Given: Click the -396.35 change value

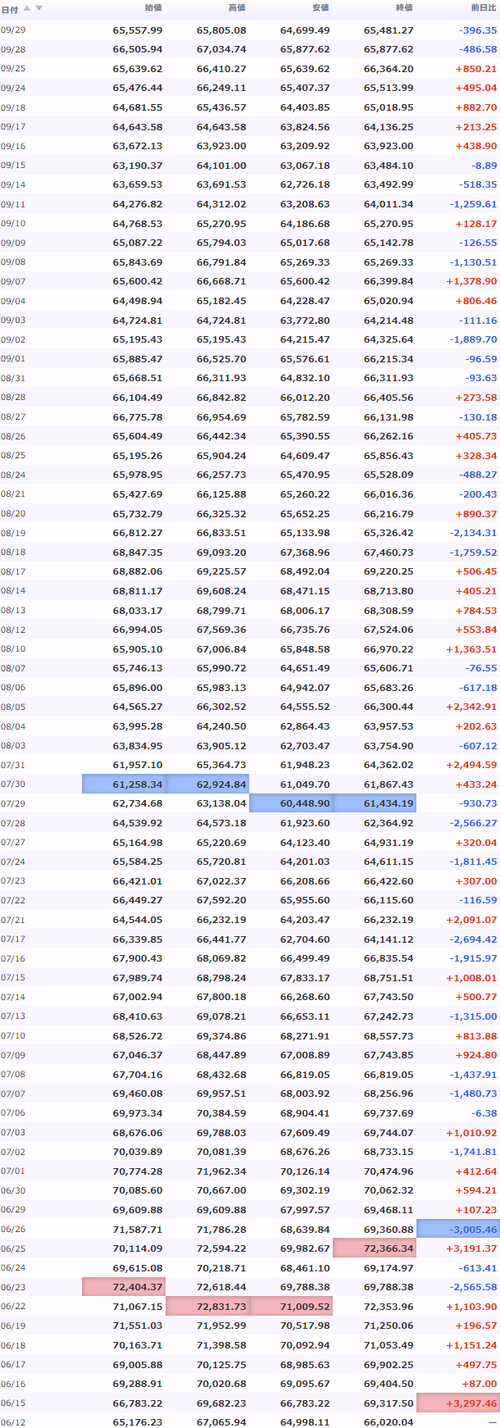Looking at the screenshot, I should 478,31.
